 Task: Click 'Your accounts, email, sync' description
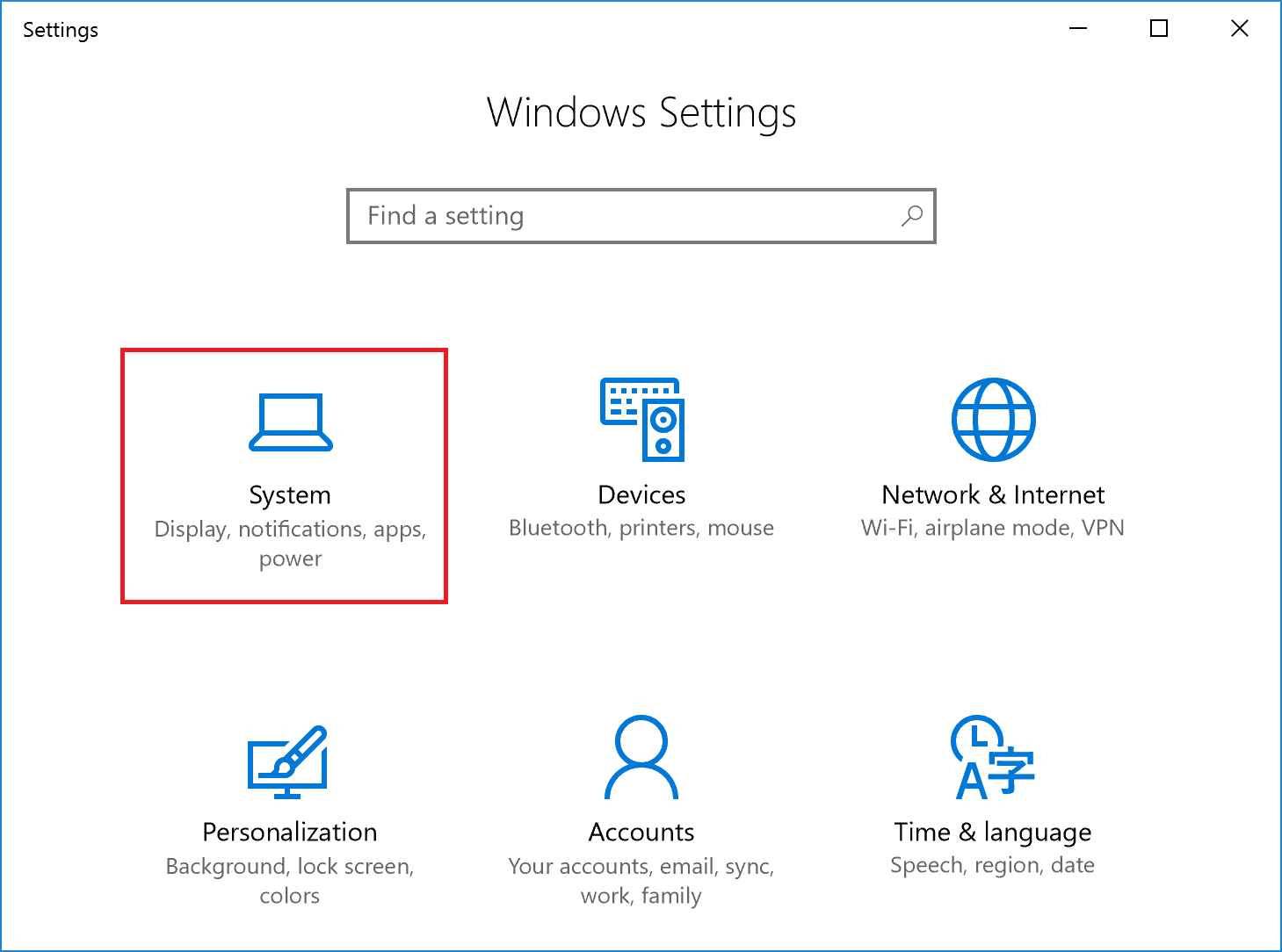click(x=641, y=881)
